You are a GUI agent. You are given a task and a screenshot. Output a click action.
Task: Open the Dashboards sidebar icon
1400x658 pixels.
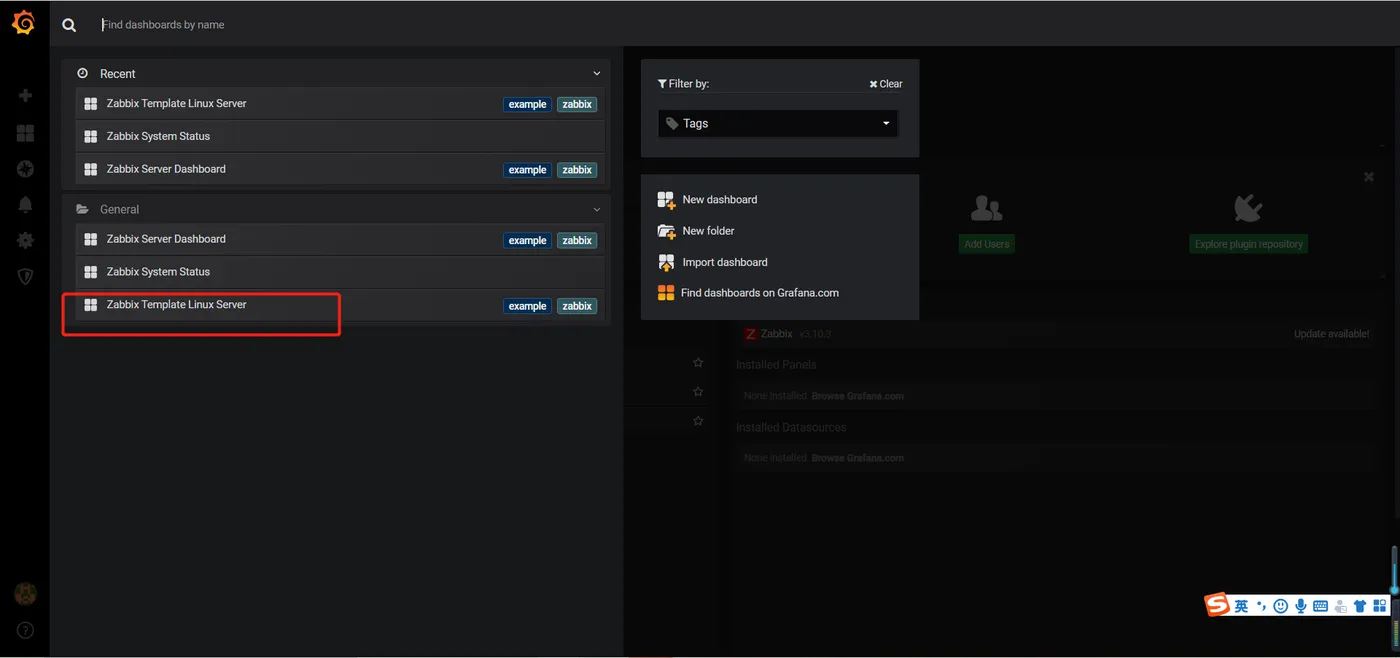click(x=25, y=133)
